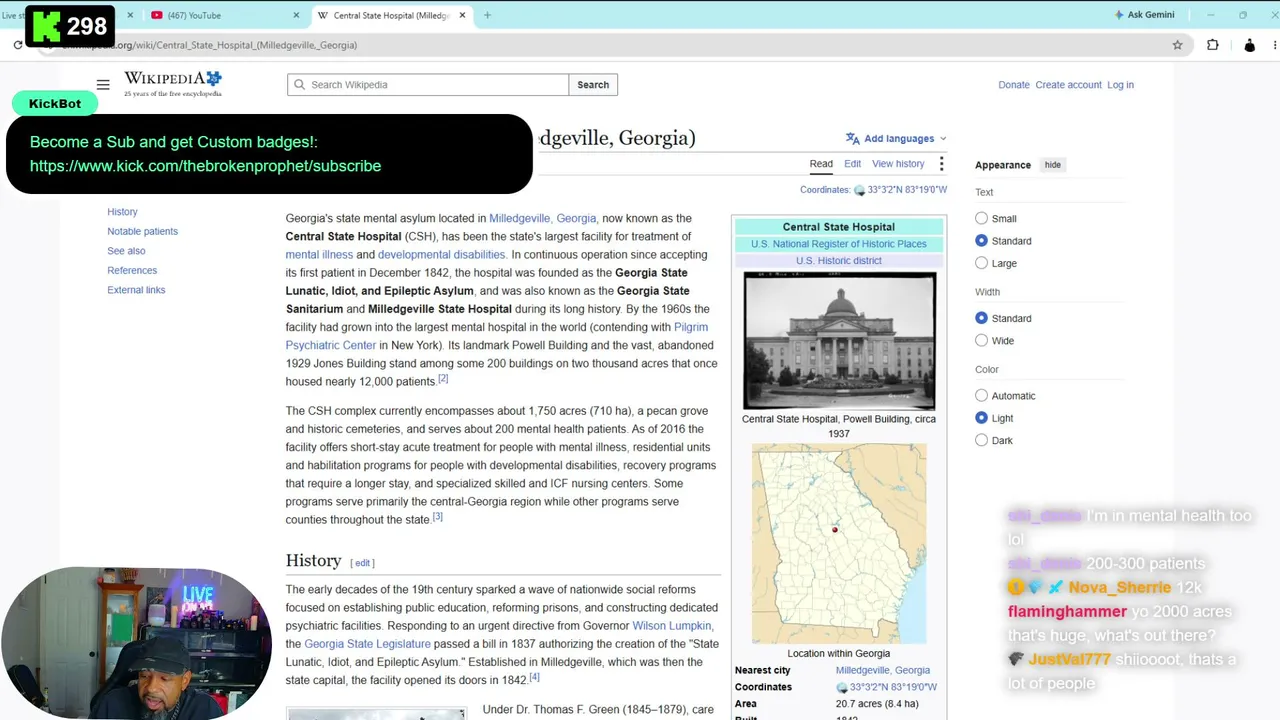
Task: Click the edit link beside History heading
Action: tap(362, 563)
